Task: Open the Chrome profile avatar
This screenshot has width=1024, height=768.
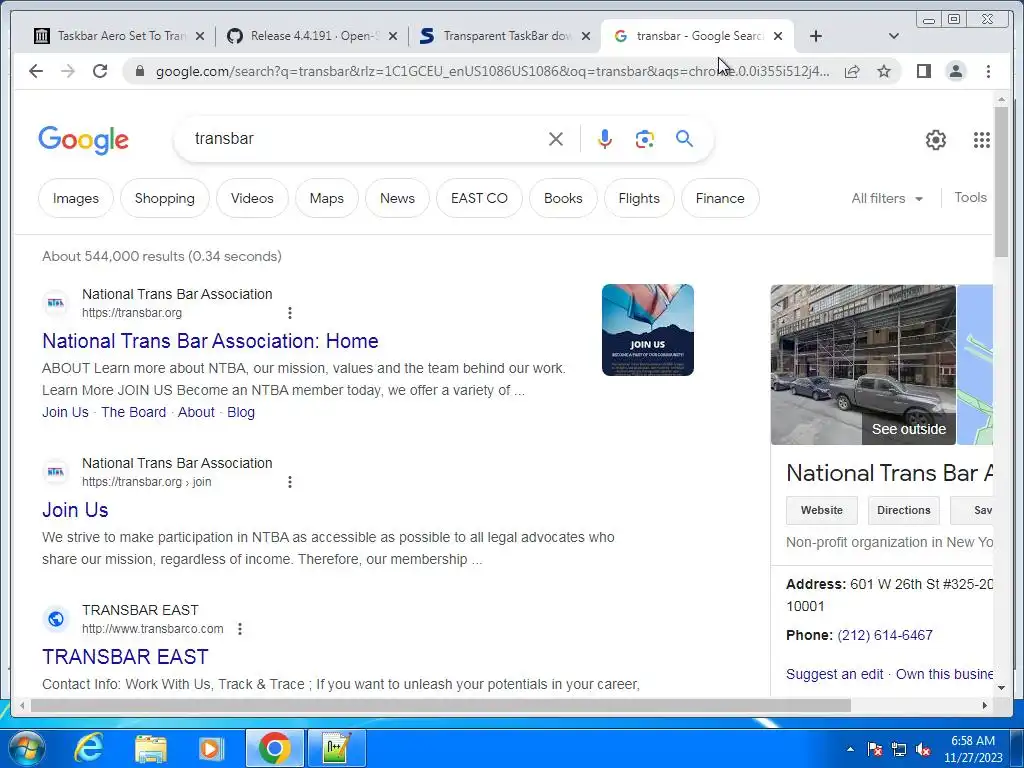Action: point(955,71)
